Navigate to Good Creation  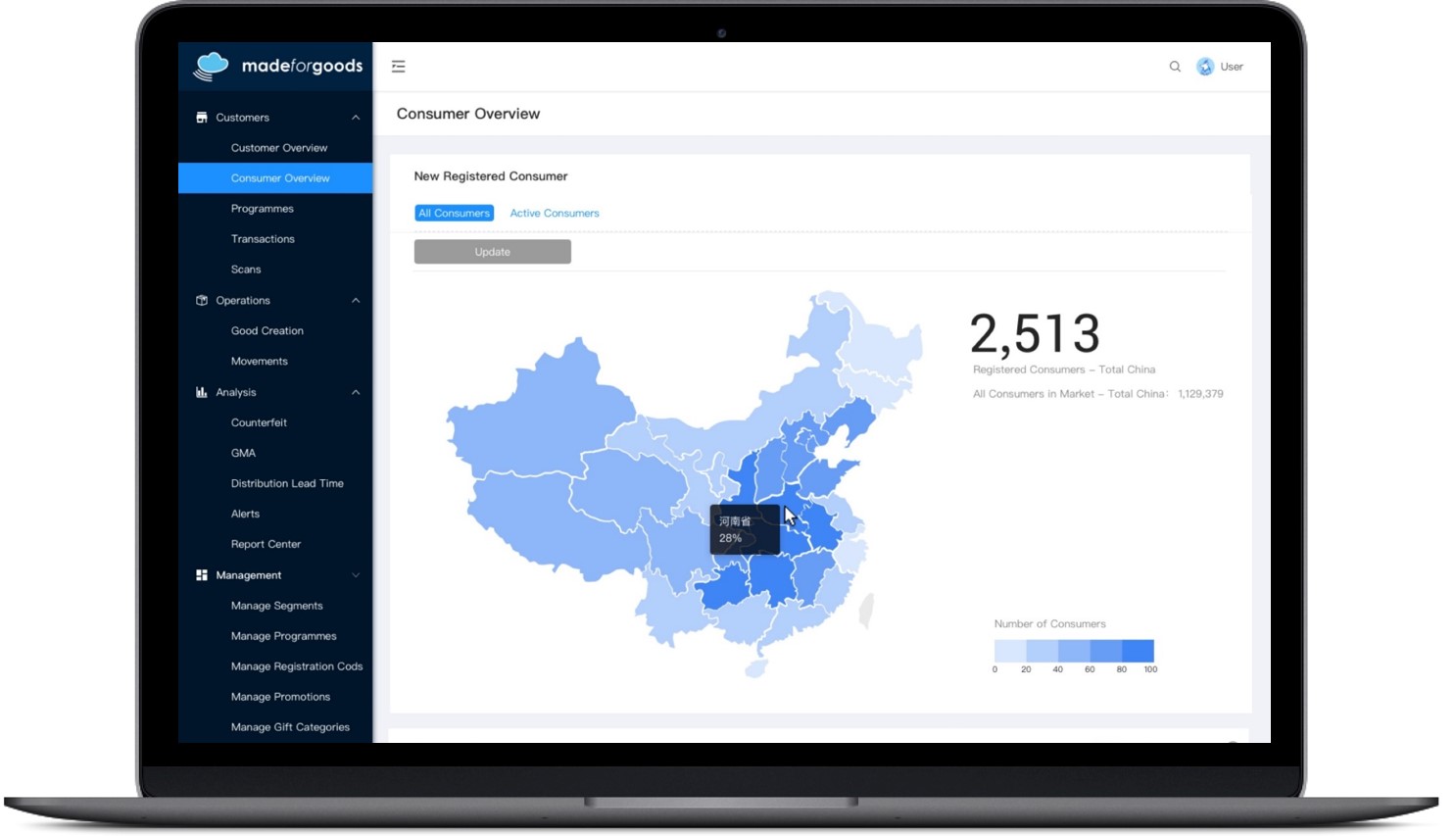pos(267,331)
